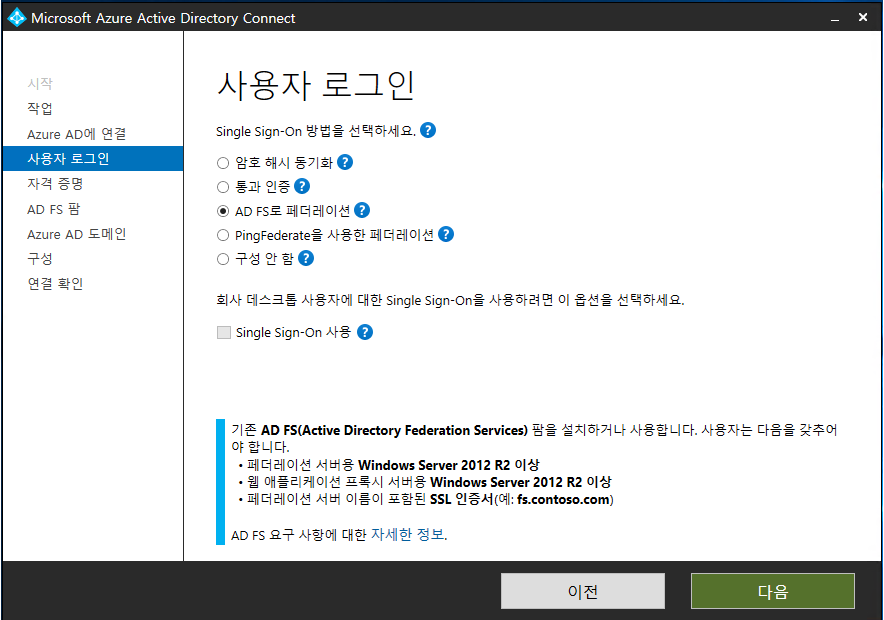Click the window title Microsoft Azure Active Directory Connect
This screenshot has width=884, height=620.
(163, 18)
